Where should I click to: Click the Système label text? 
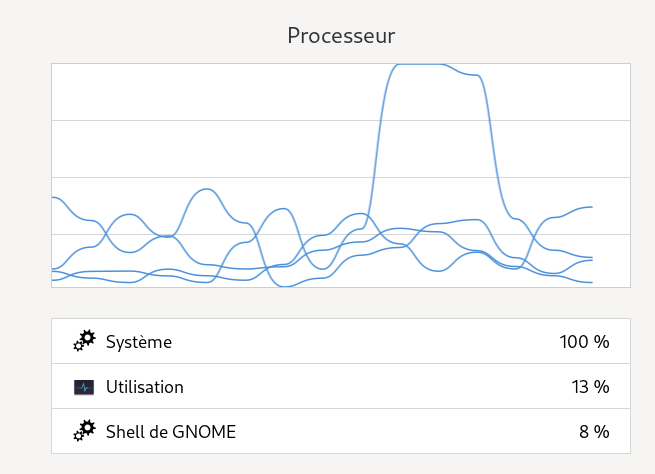click(139, 342)
